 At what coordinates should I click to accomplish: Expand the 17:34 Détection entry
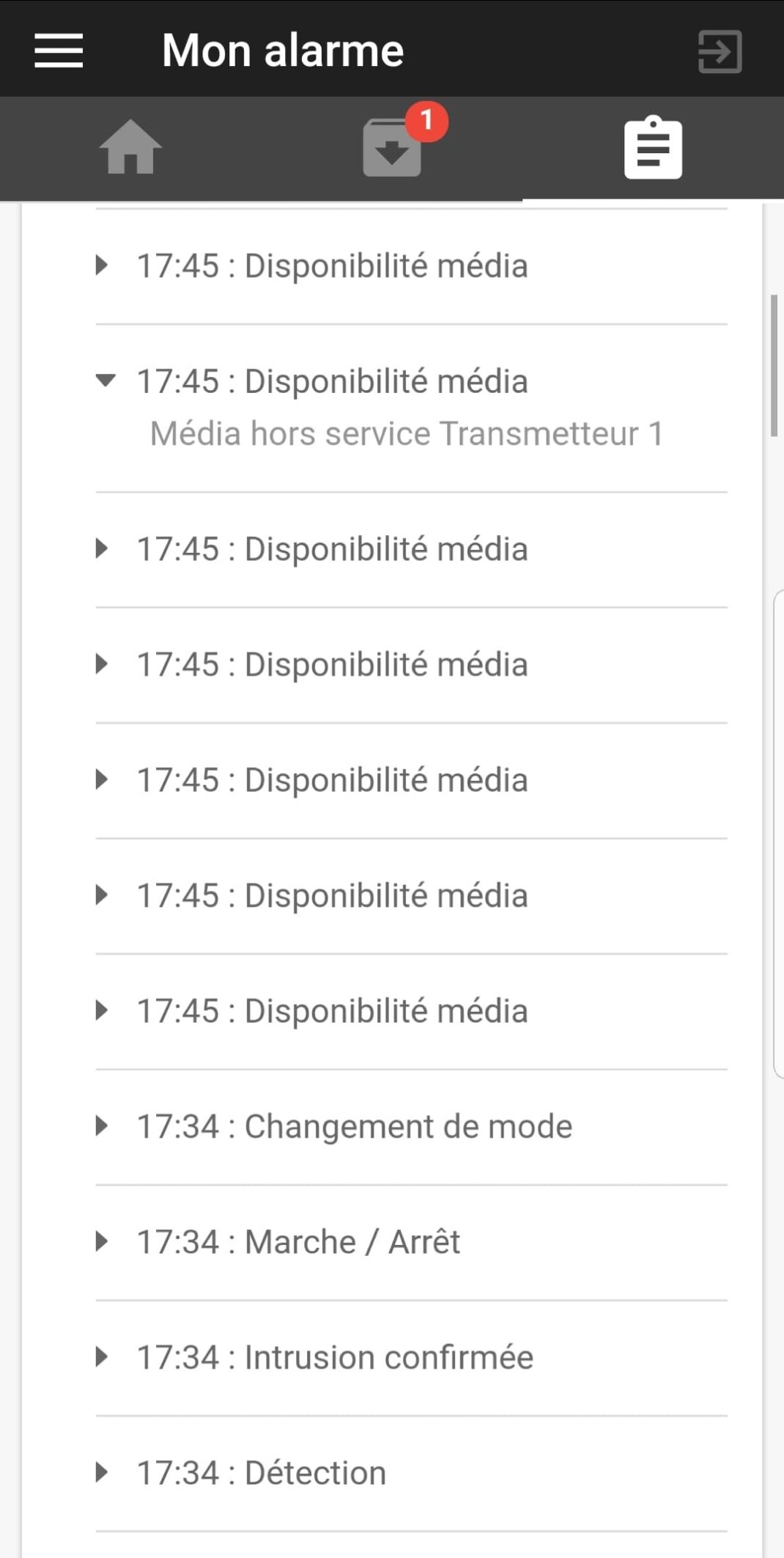[x=103, y=1472]
